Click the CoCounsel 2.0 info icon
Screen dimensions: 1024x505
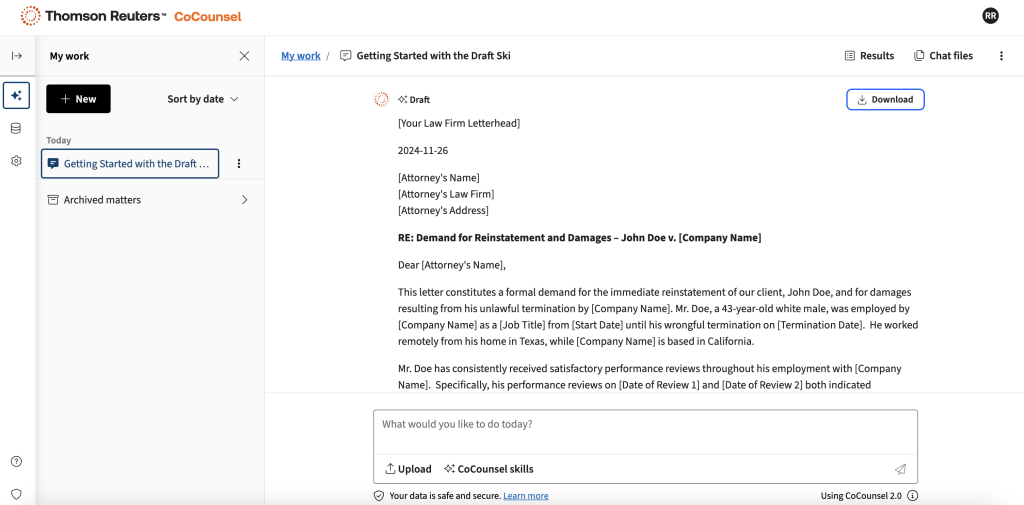[x=912, y=496]
